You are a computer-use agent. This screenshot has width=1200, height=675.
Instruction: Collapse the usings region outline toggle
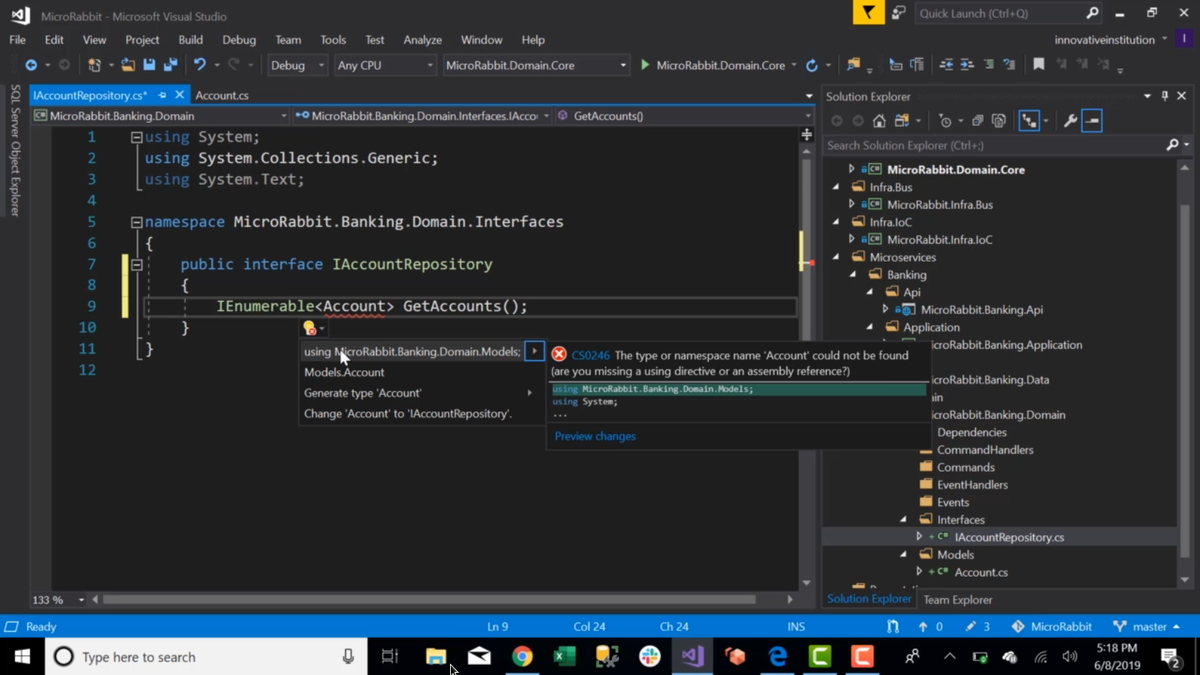(137, 138)
